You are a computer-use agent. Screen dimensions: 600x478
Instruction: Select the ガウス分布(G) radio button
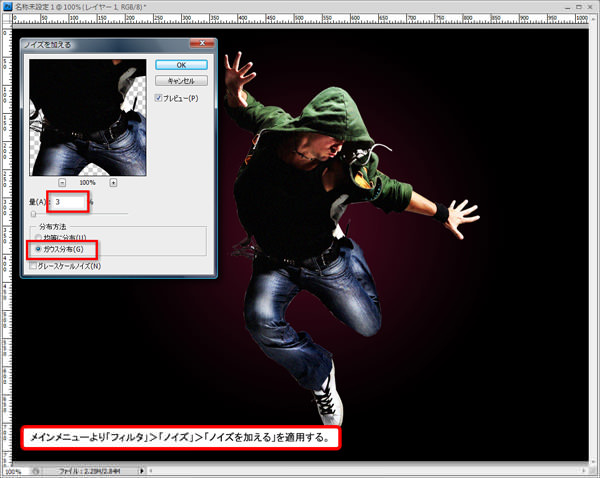tap(38, 249)
